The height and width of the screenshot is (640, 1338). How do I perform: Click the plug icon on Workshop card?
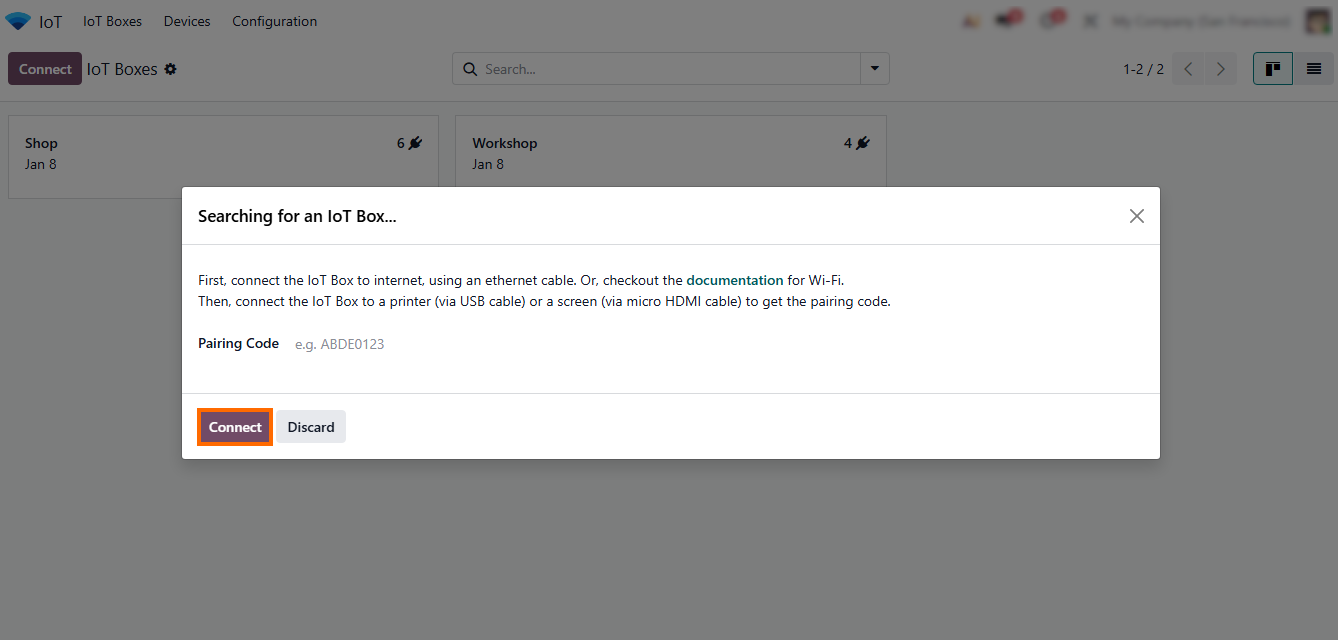click(x=862, y=143)
